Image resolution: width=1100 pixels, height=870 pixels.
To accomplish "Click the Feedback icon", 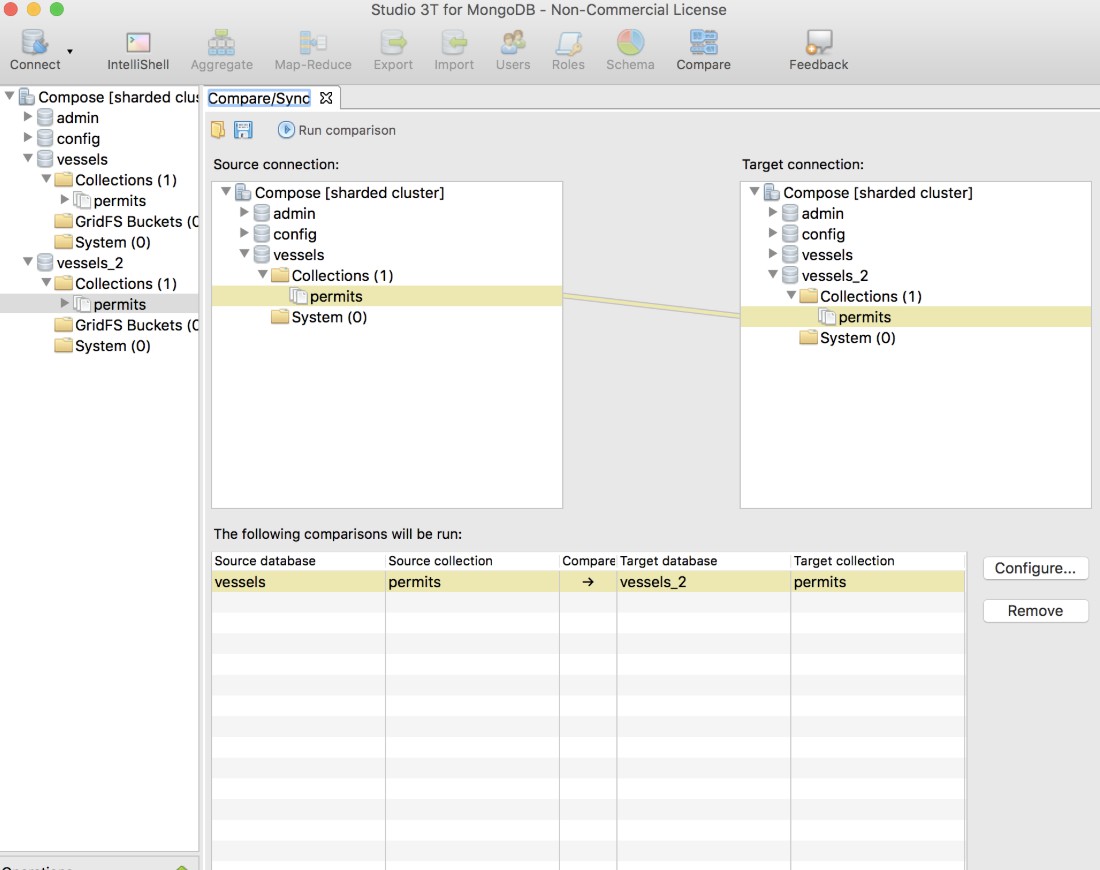I will click(x=818, y=49).
